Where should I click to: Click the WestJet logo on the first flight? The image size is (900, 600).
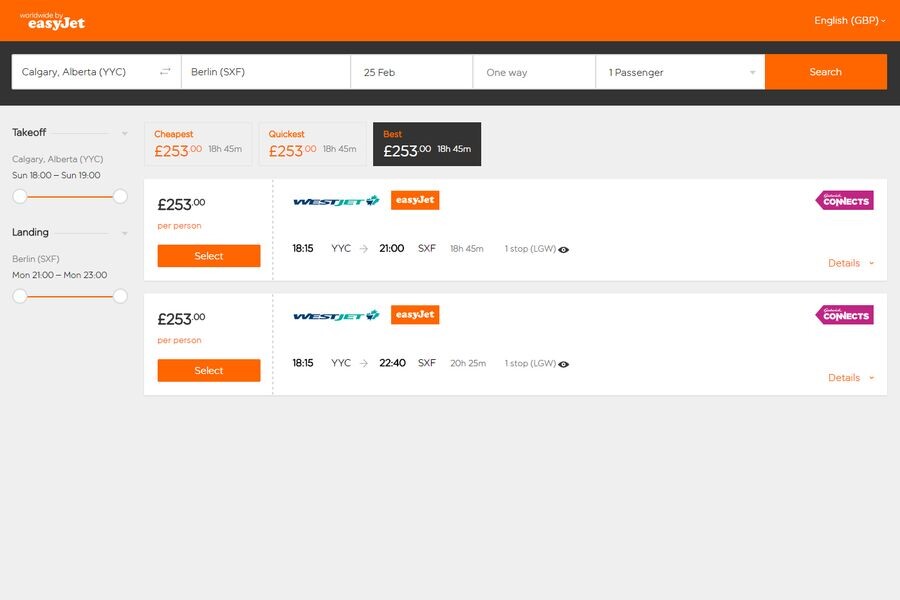334,200
